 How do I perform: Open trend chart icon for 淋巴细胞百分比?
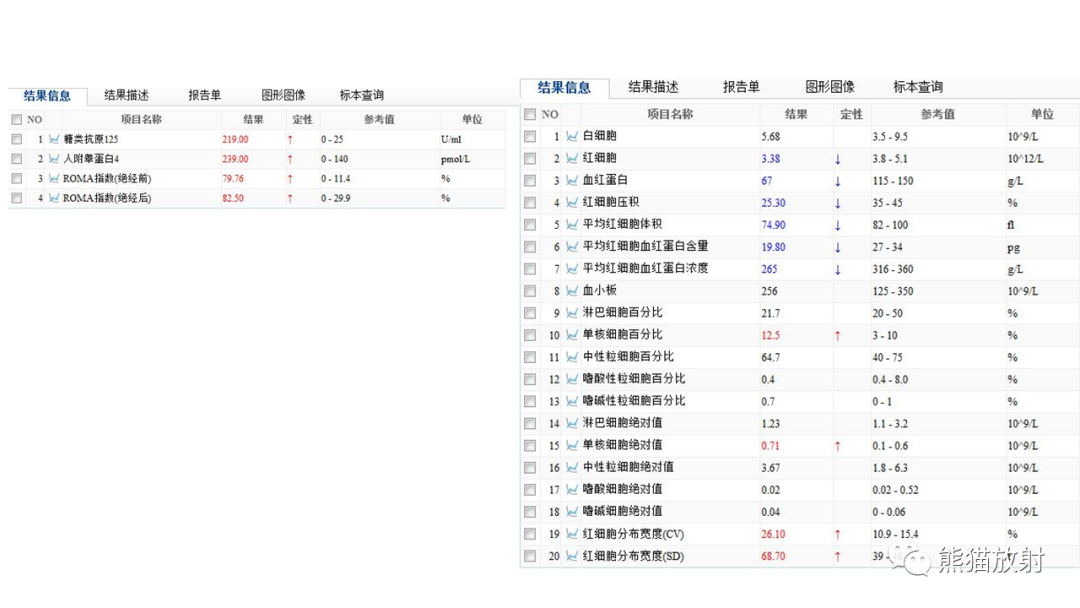[x=572, y=313]
